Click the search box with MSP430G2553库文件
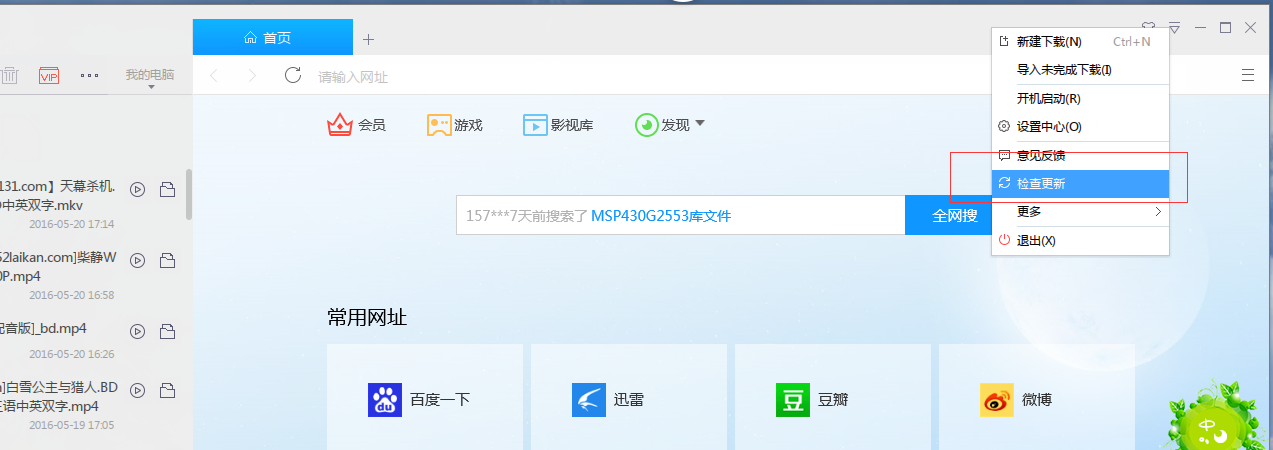The image size is (1273, 450). 681,215
